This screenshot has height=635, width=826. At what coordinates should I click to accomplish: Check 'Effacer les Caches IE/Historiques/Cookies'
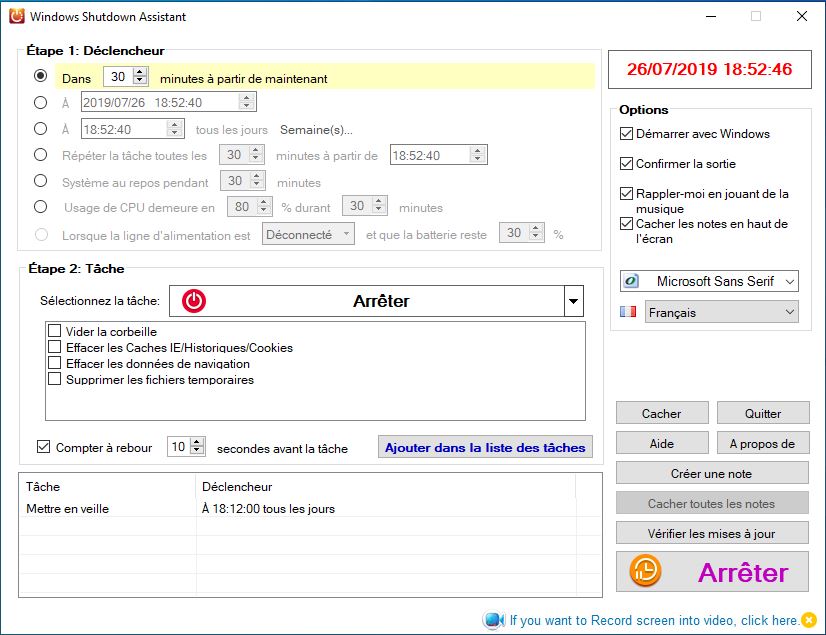[x=54, y=347]
